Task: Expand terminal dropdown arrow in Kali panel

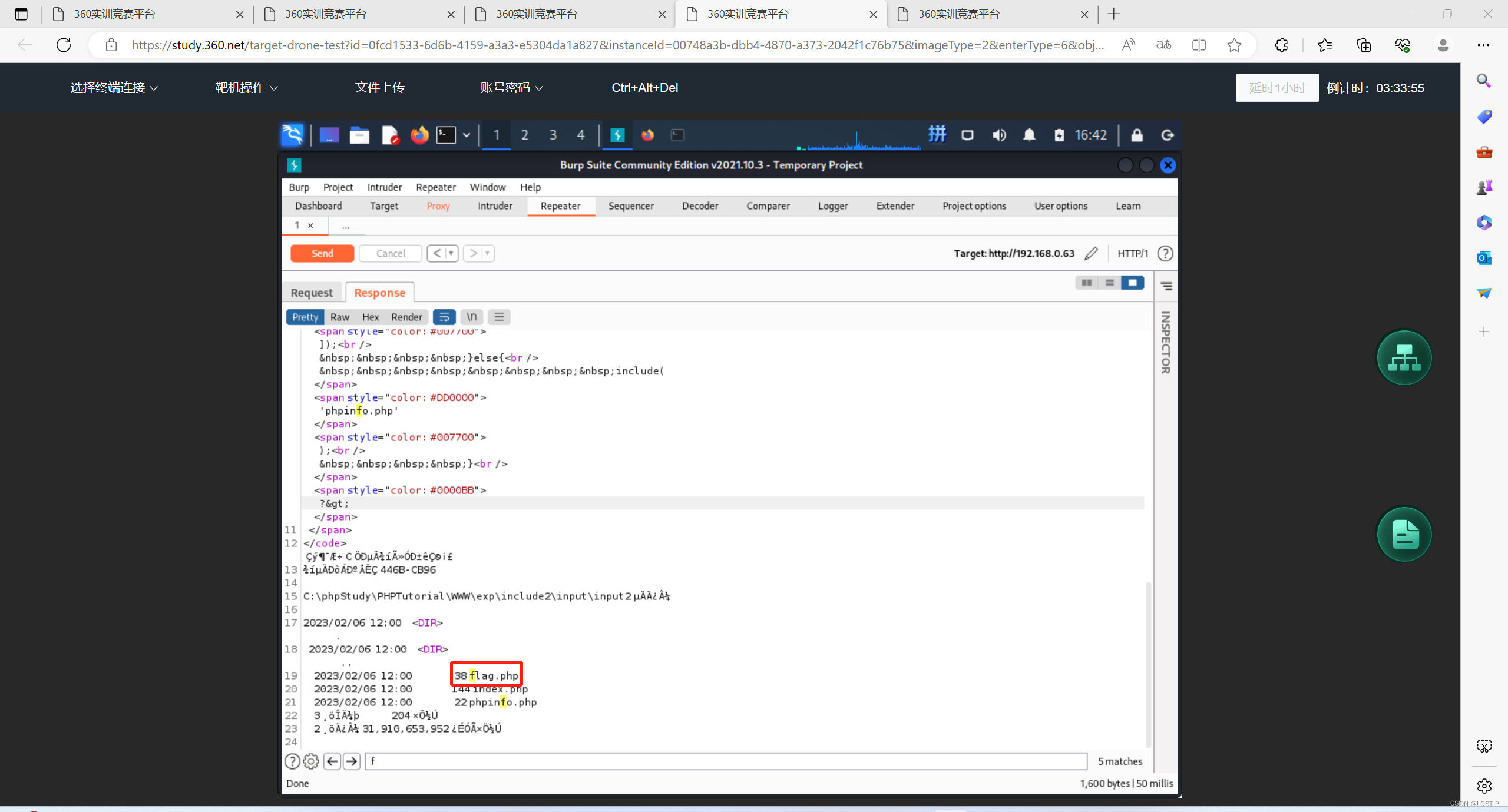Action: pyautogui.click(x=467, y=135)
